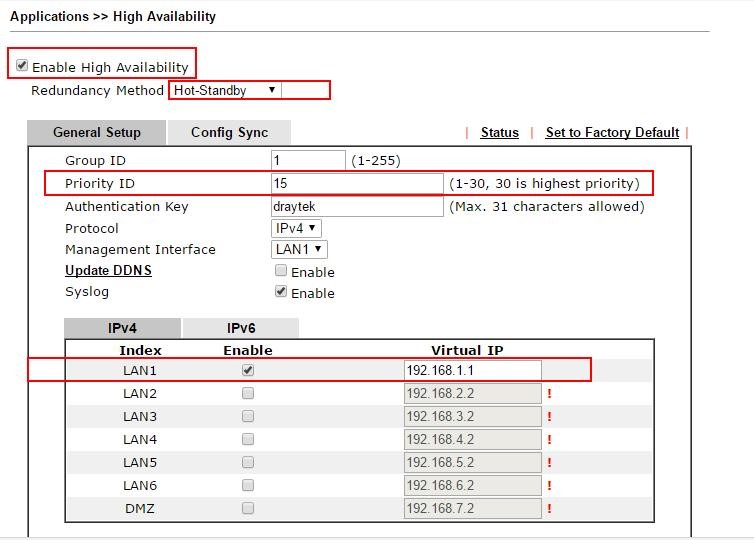Uncheck the LAN1 enable checkbox

coord(248,370)
